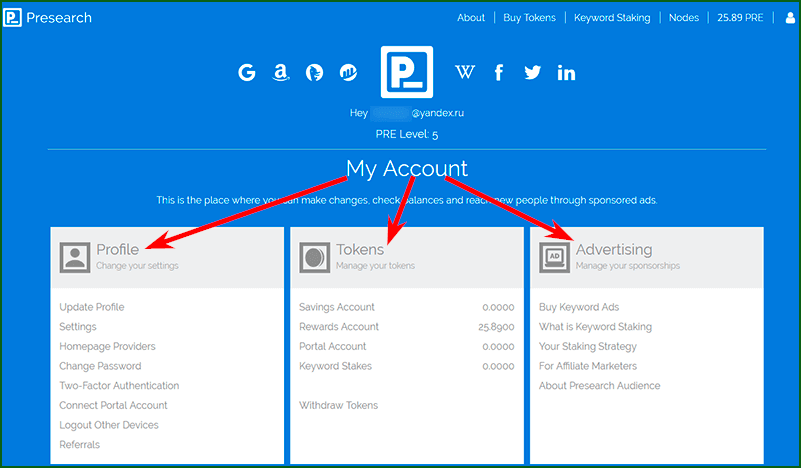Viewport: 801px width, 468px height.
Task: Click the Presearch brand name text
Action: [x=59, y=18]
